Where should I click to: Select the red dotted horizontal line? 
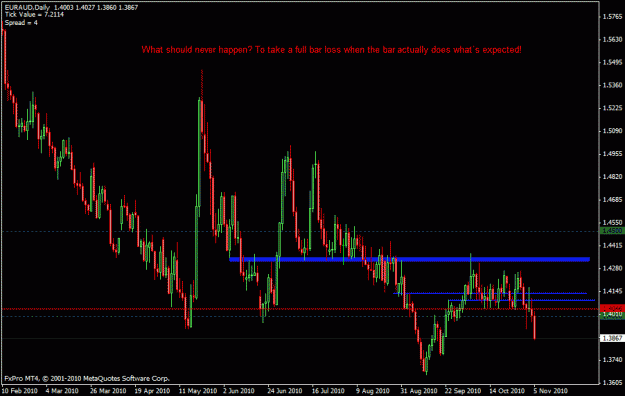tap(300, 309)
